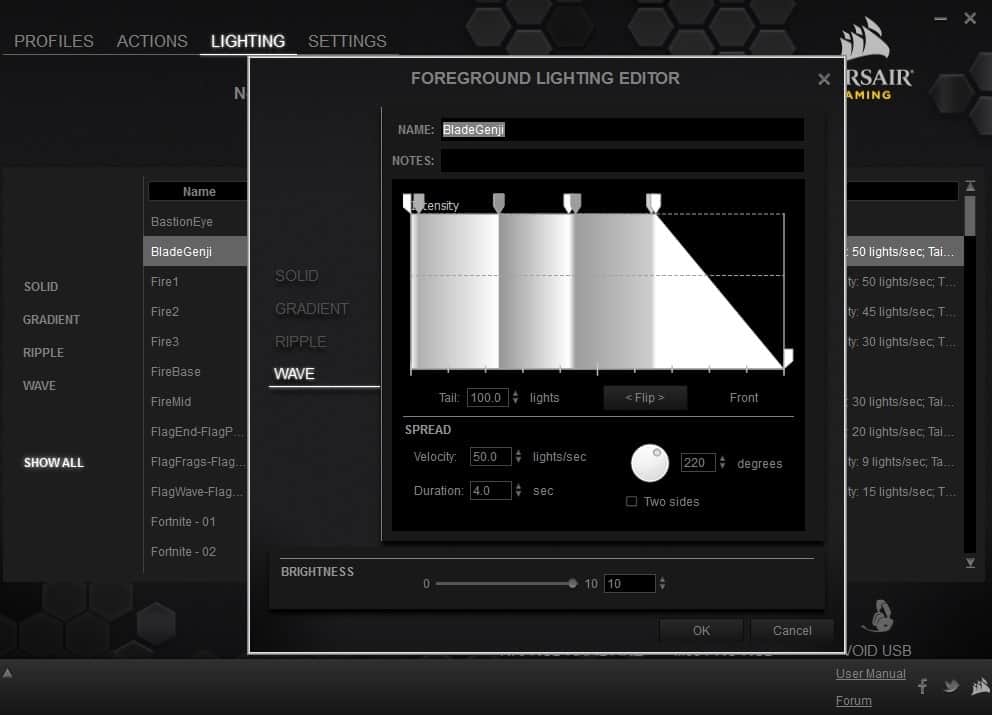Filter list by WAVE in sidebar
The image size is (992, 715).
(39, 385)
